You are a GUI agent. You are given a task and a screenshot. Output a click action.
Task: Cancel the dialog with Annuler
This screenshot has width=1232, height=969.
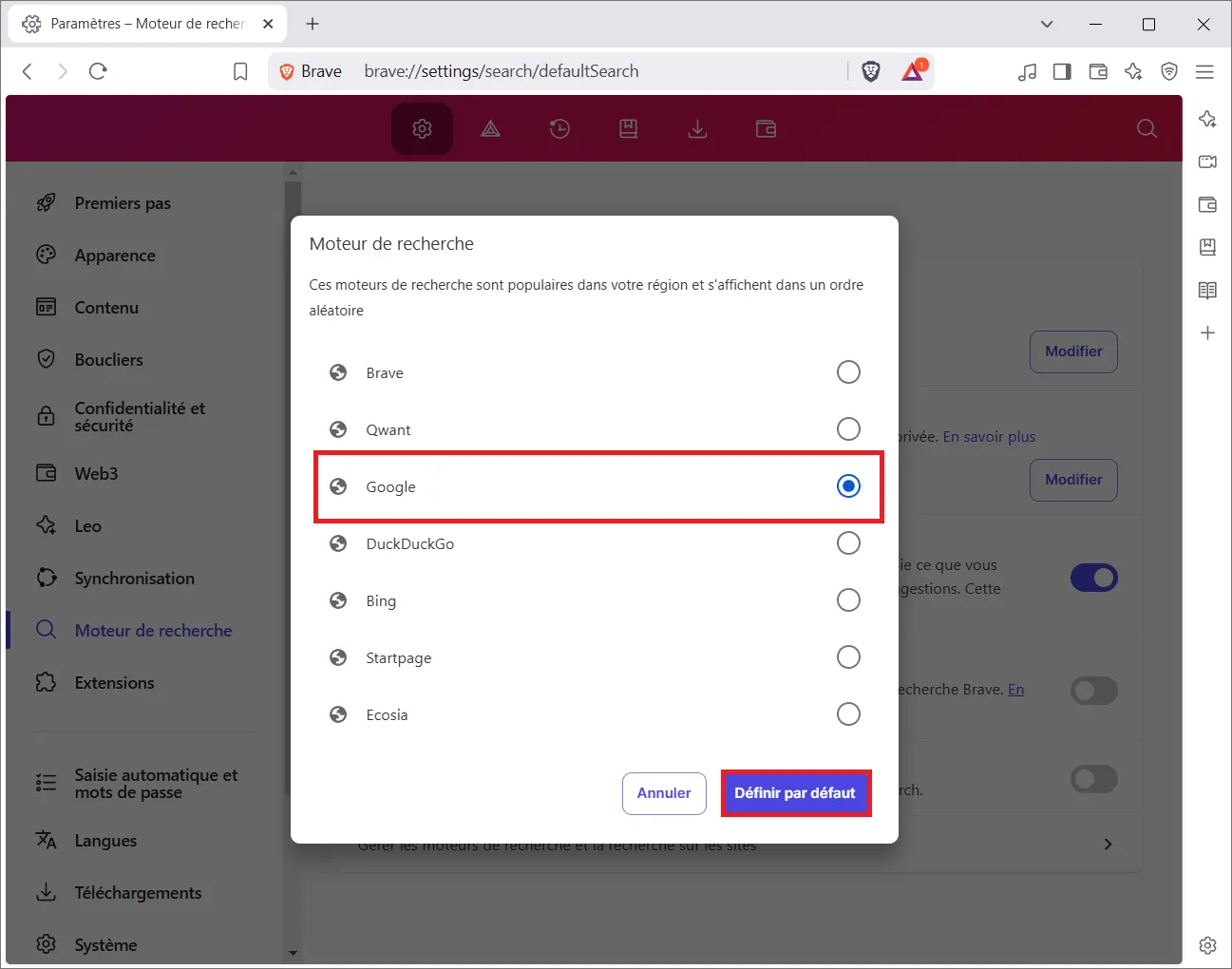coord(664,793)
